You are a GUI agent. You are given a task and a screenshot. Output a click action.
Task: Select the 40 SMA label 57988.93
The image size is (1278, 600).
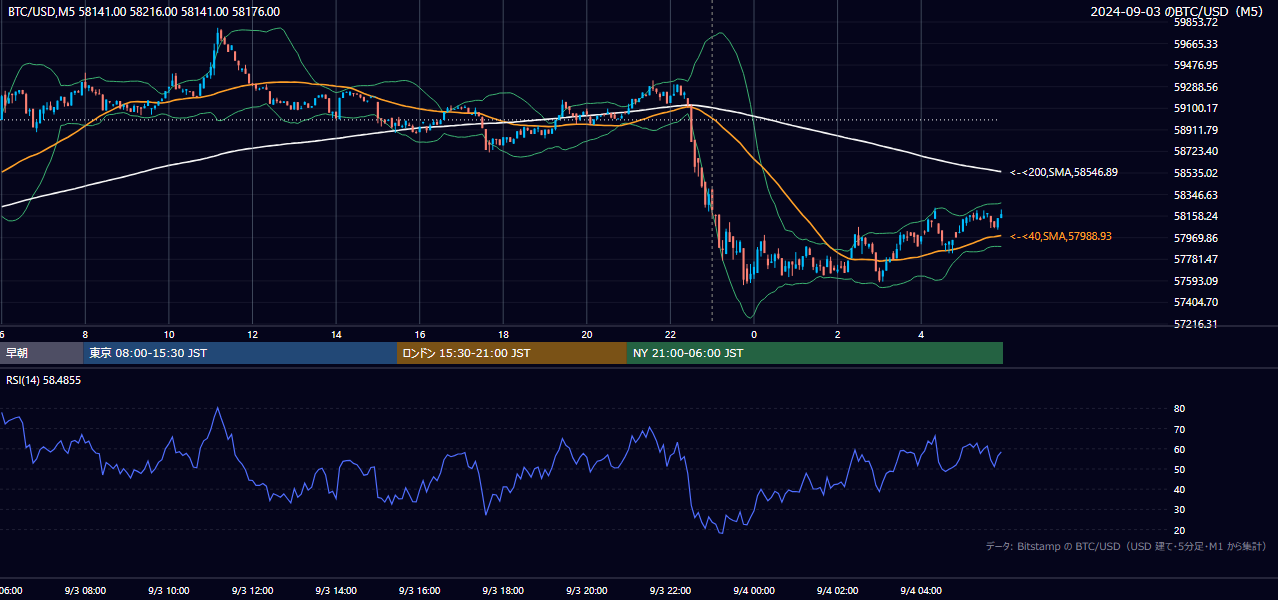click(1061, 236)
